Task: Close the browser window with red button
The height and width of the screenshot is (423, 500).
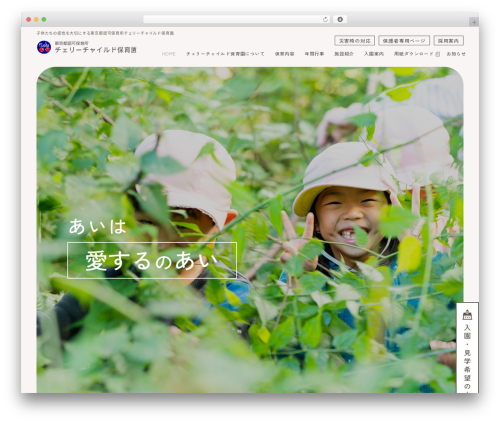Action: pyautogui.click(x=29, y=20)
